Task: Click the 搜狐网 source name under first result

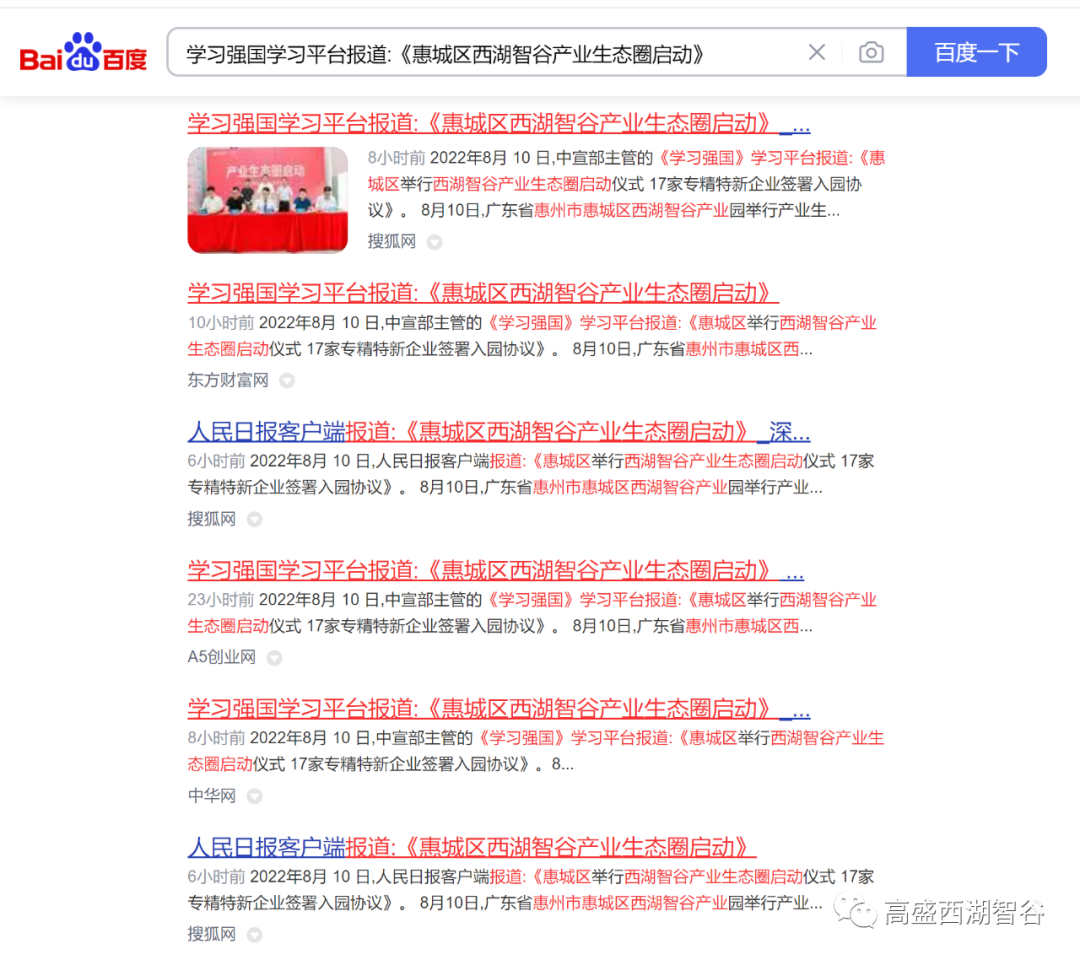Action: tap(390, 241)
